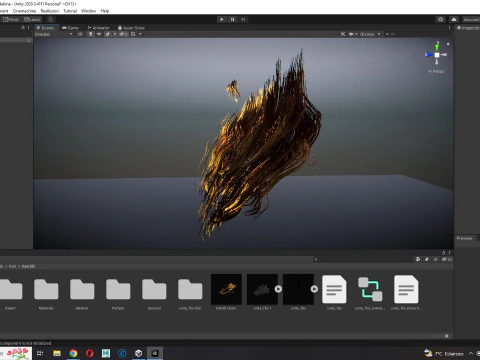Pause the editor playback
Image resolution: width=480 pixels, height=360 pixels.
[233, 19]
